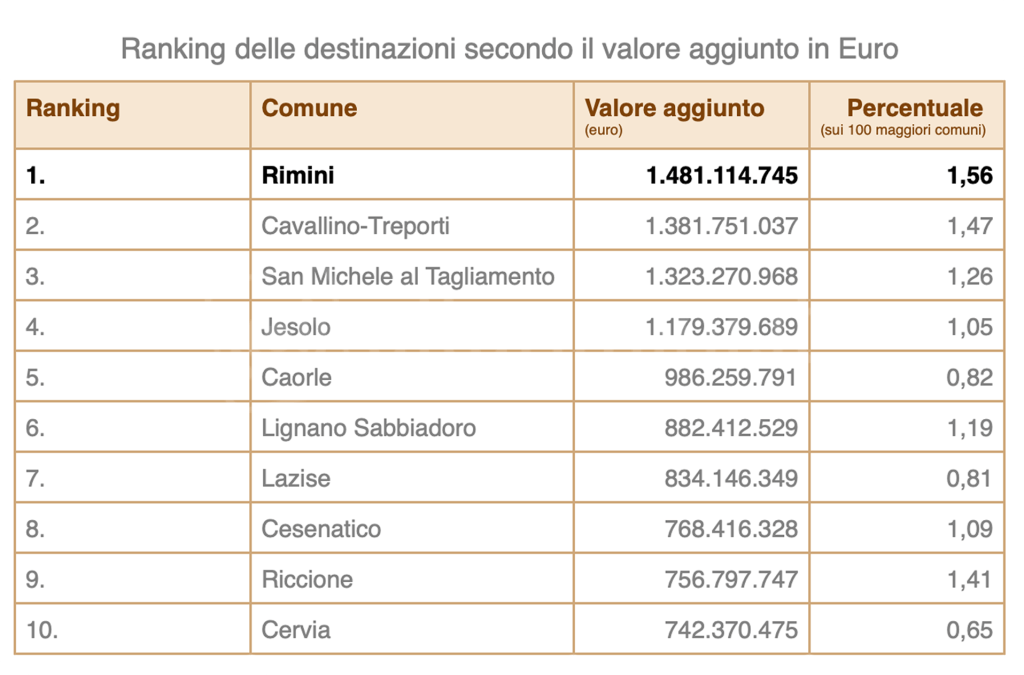Select the Cervia cell

point(296,630)
